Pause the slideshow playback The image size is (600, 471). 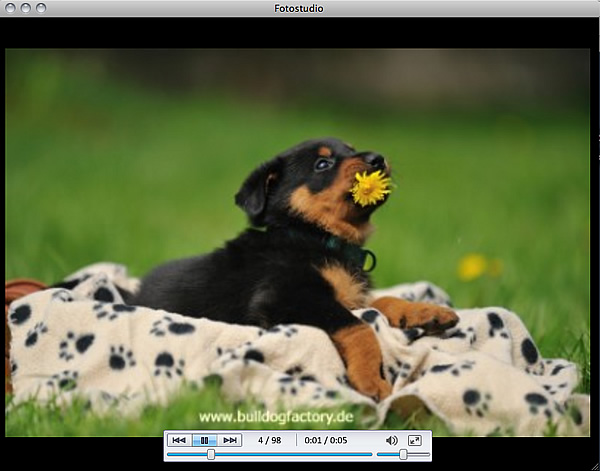pos(204,440)
